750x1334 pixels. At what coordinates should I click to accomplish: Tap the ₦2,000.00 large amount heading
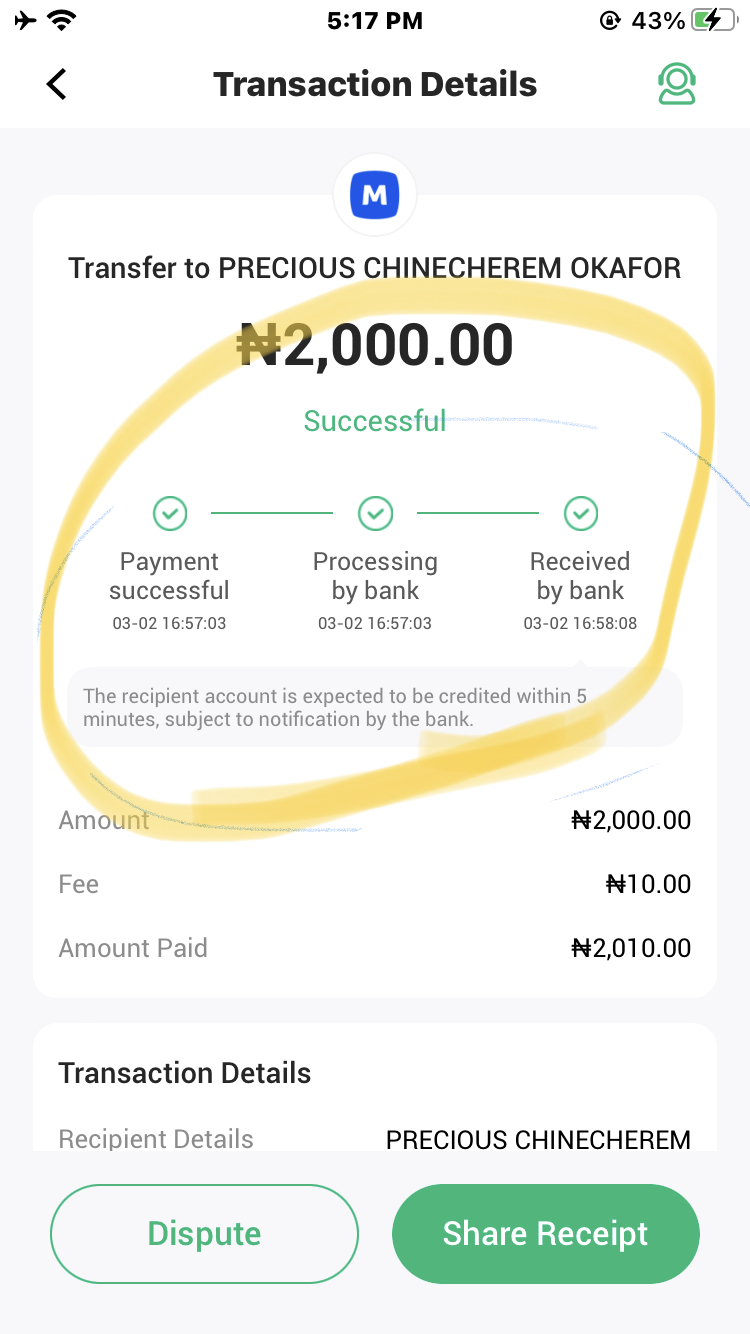(375, 345)
